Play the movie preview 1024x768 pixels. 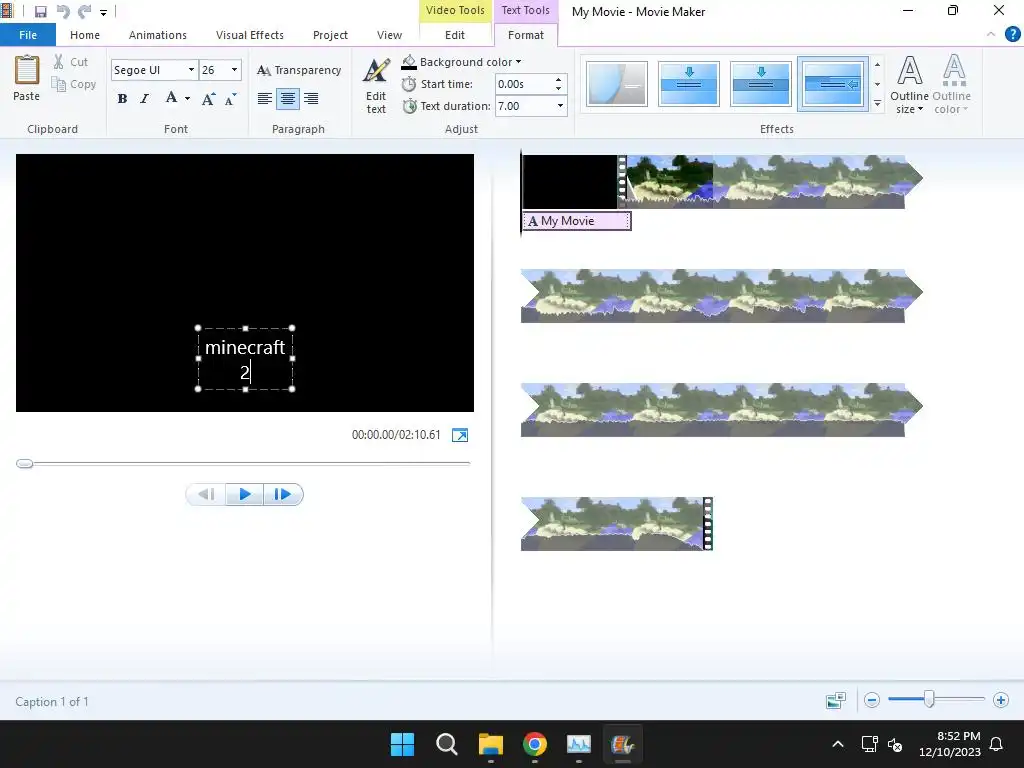(244, 494)
